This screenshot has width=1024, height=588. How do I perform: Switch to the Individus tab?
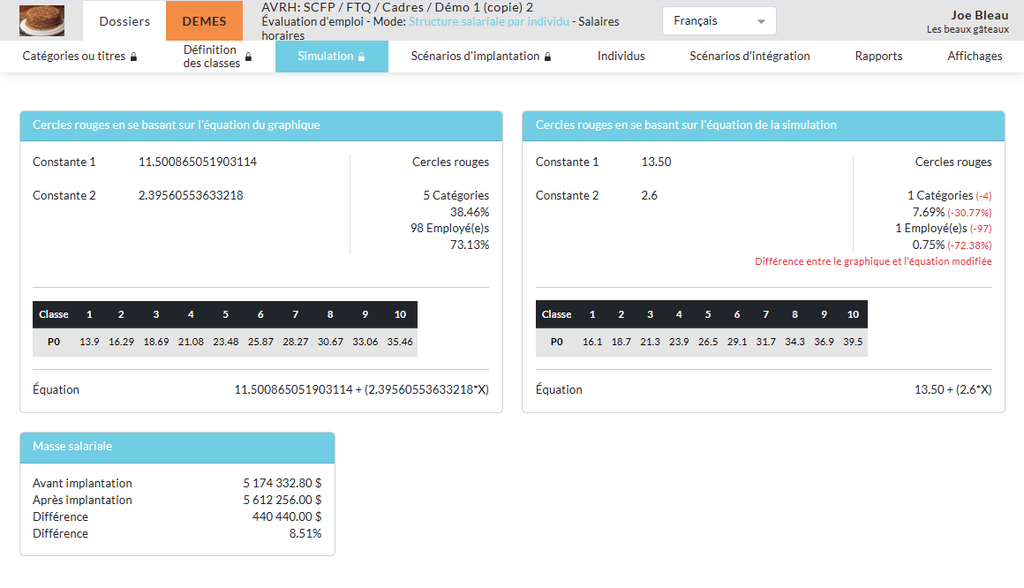coord(621,56)
